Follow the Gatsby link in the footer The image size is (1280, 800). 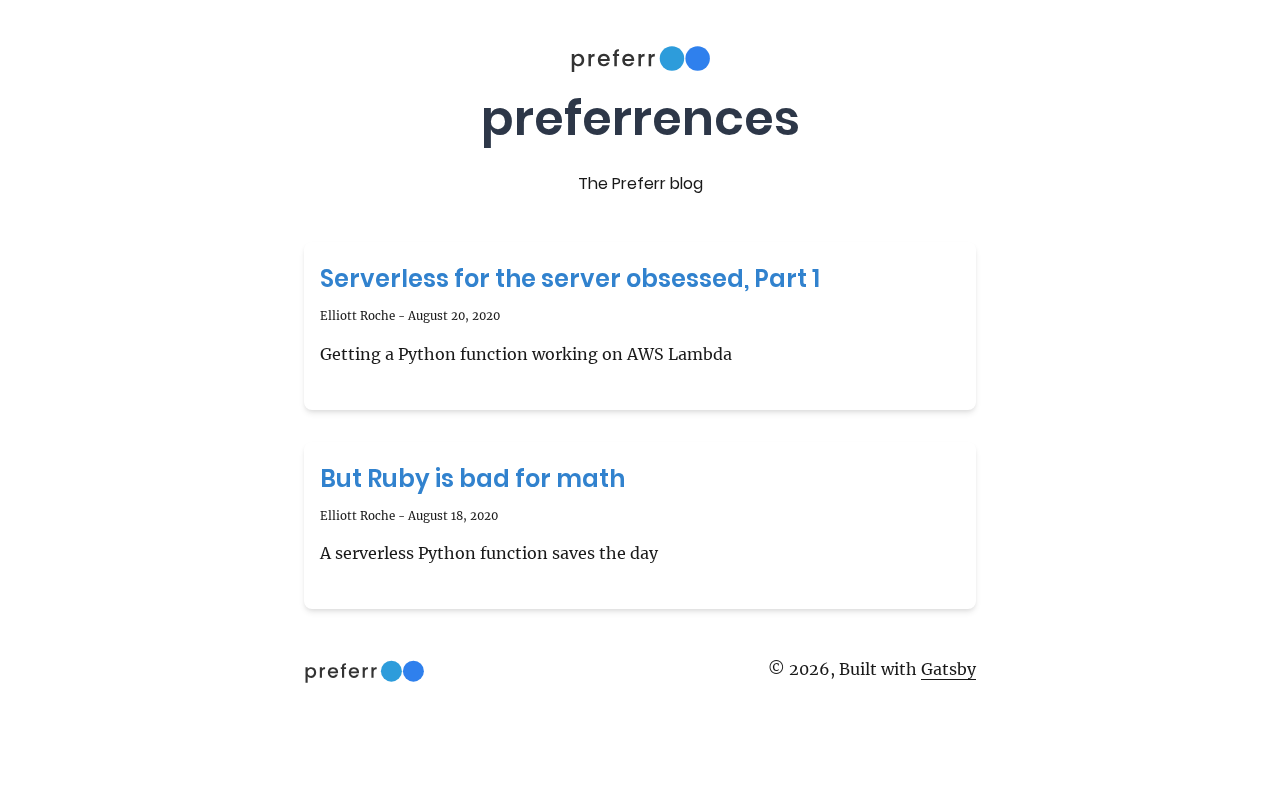coord(948,669)
